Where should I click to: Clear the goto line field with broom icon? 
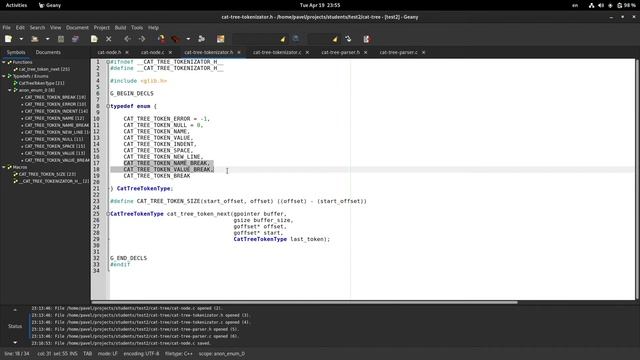click(x=335, y=39)
